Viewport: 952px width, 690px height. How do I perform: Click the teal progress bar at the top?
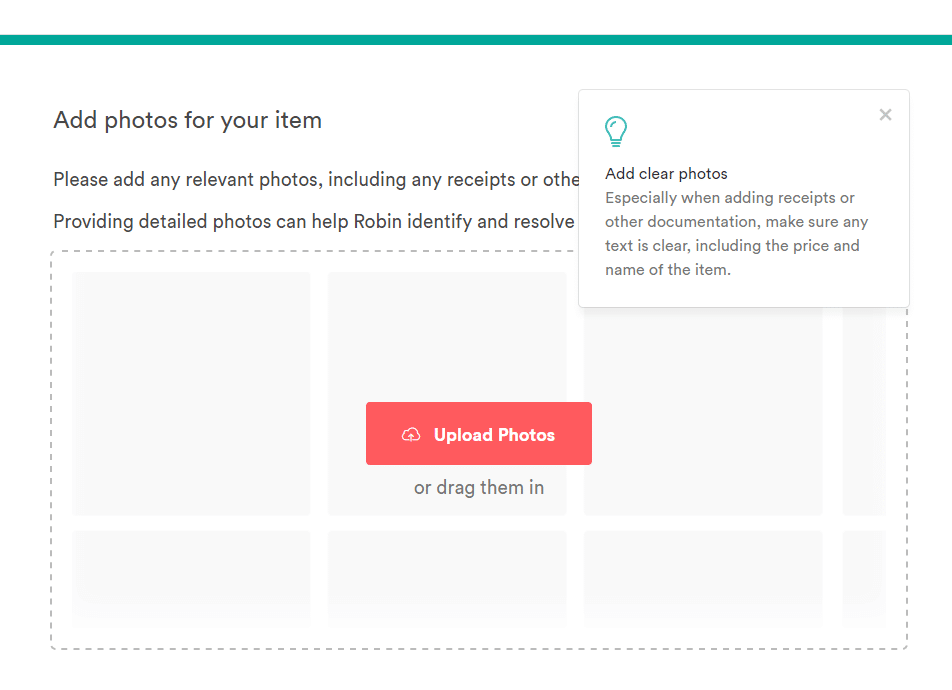tap(476, 40)
